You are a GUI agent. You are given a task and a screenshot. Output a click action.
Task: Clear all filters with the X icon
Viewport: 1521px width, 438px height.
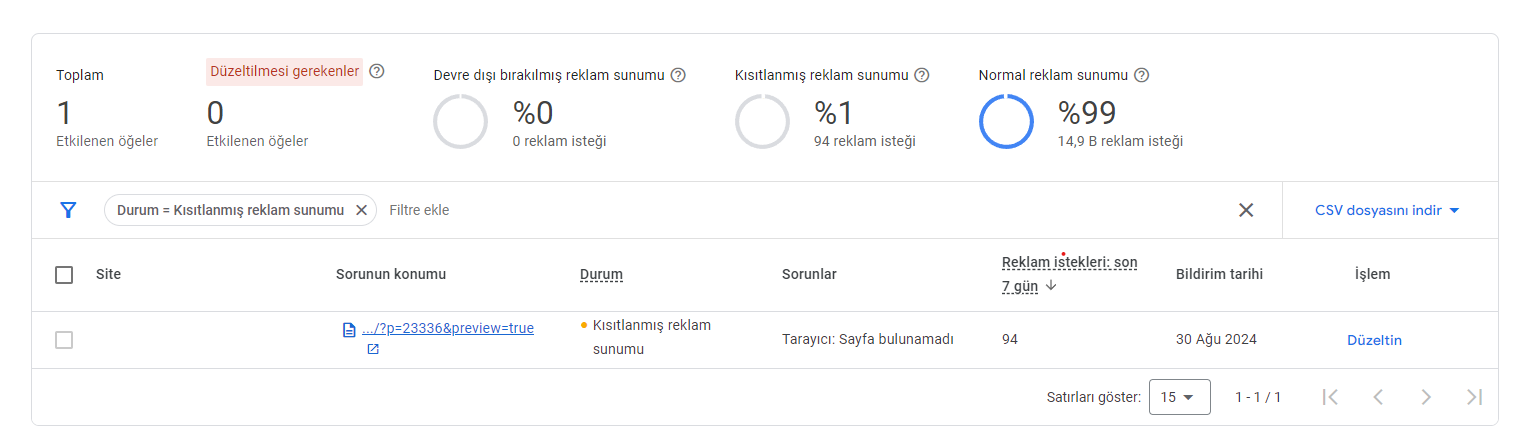point(1246,210)
